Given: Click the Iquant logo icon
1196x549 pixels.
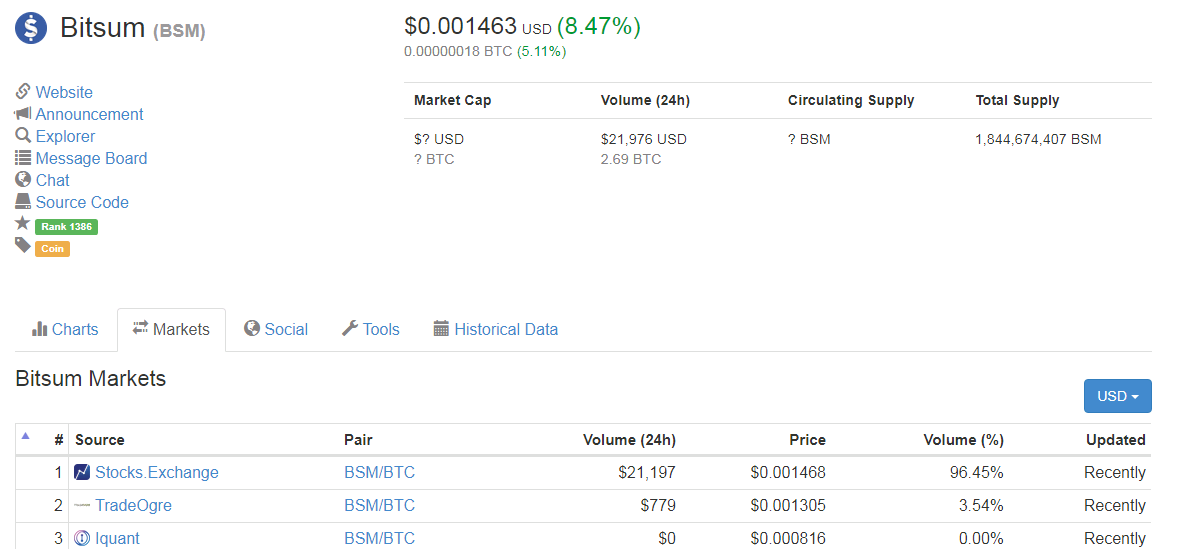Looking at the screenshot, I should tap(82, 538).
